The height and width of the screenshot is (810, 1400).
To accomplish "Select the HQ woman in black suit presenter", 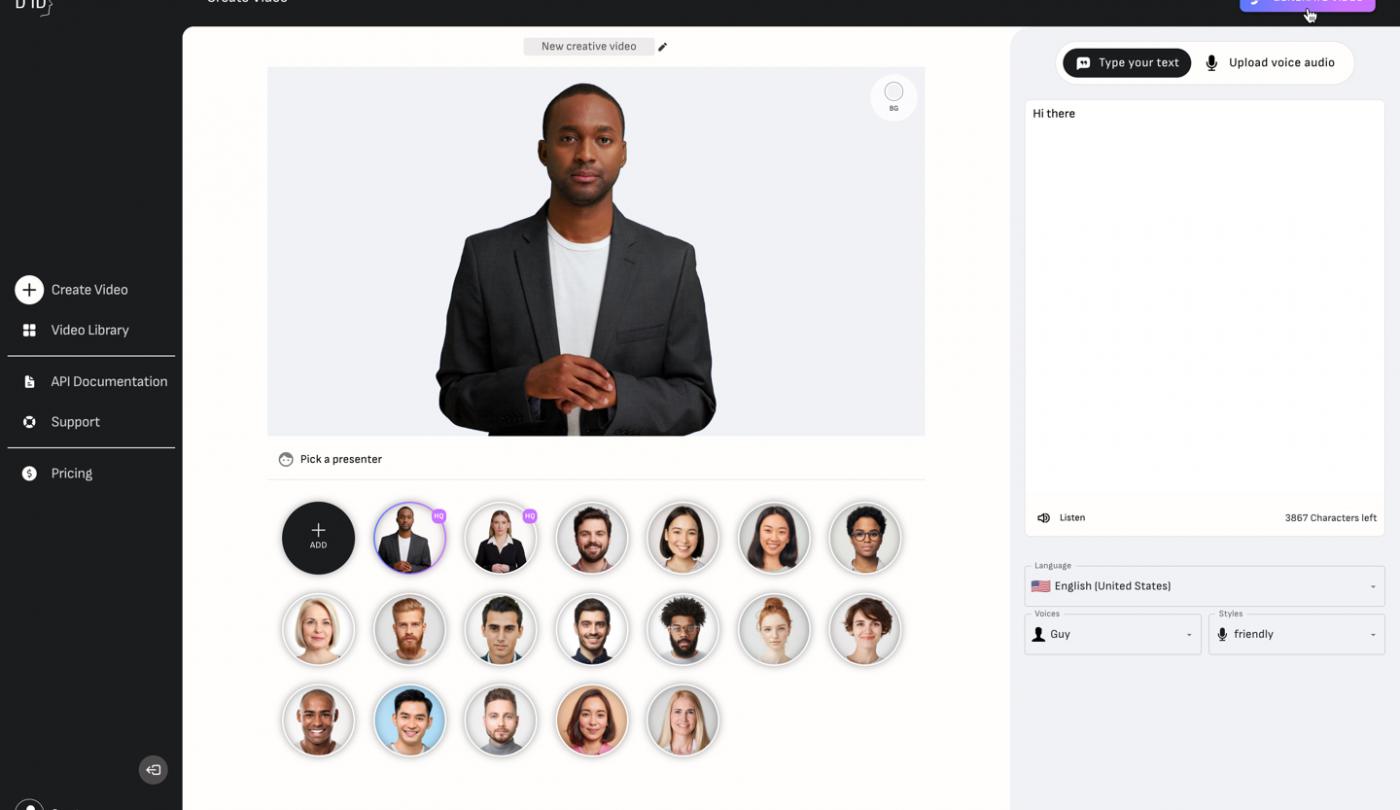I will 501,538.
